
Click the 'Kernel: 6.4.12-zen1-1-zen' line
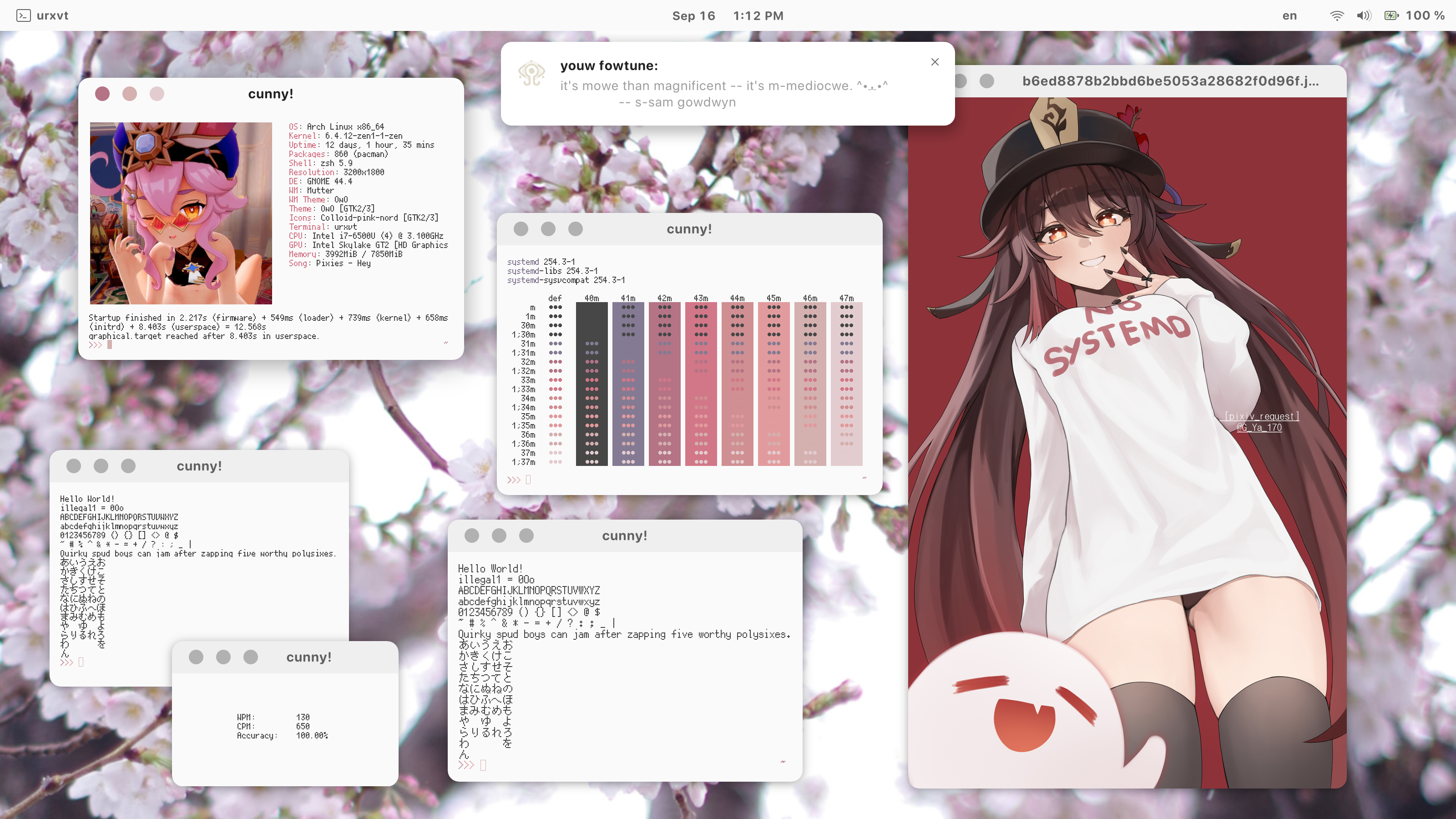coord(345,136)
